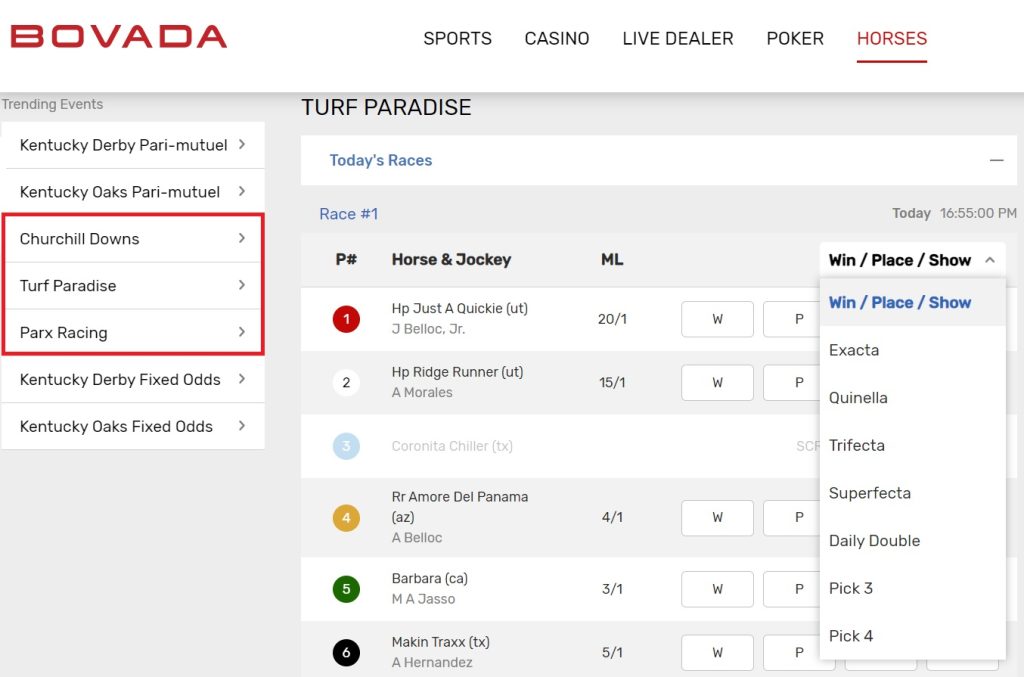Open Kentucky Oaks Fixed Odds

click(x=133, y=426)
